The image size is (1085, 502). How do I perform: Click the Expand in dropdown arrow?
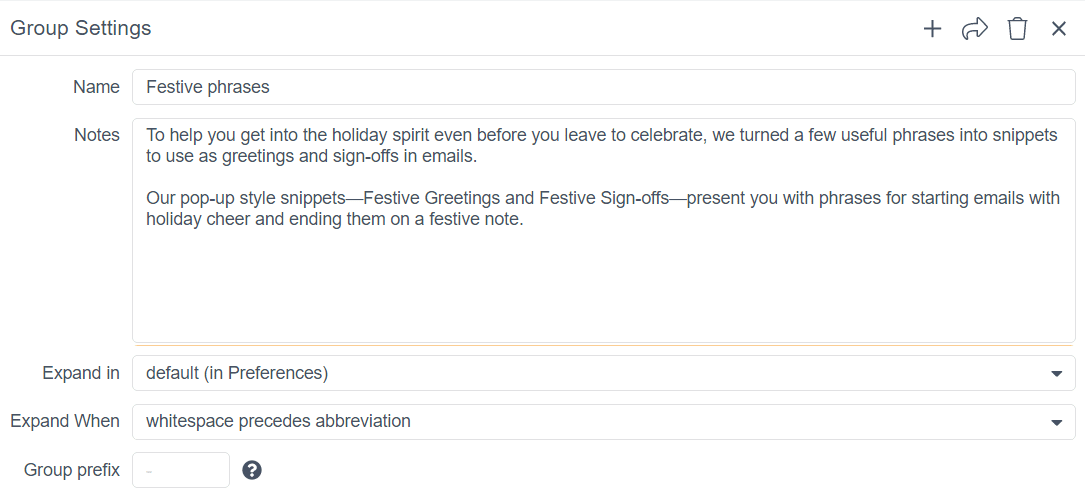tap(1056, 374)
